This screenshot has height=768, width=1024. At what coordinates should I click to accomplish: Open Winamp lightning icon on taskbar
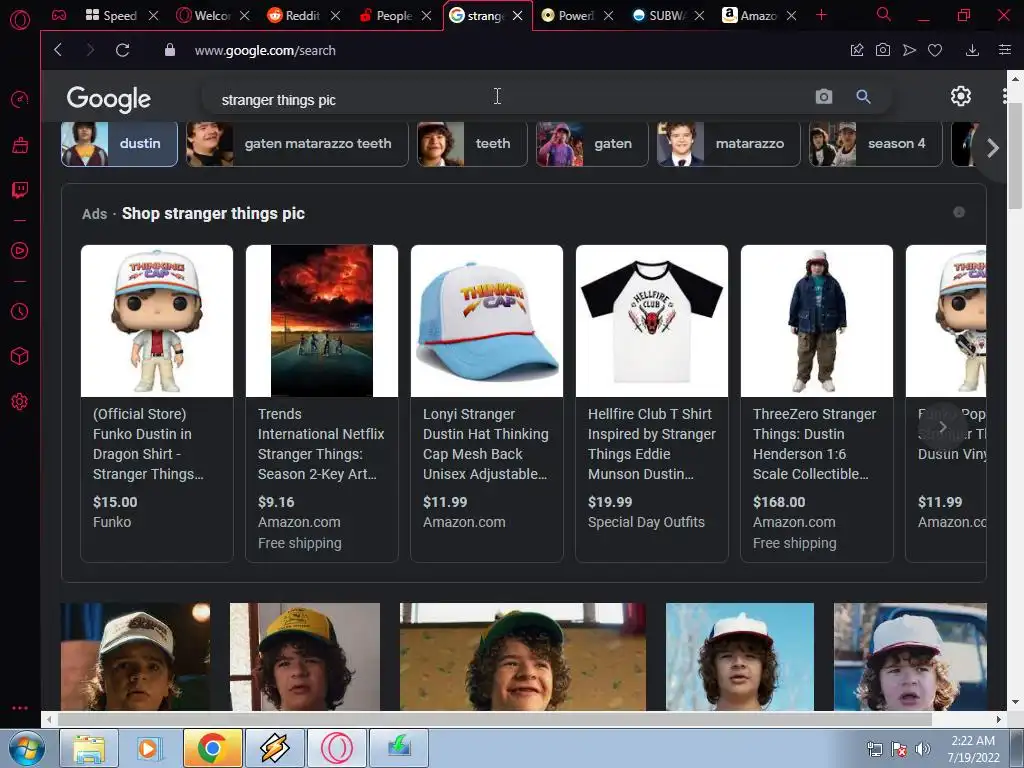[274, 748]
